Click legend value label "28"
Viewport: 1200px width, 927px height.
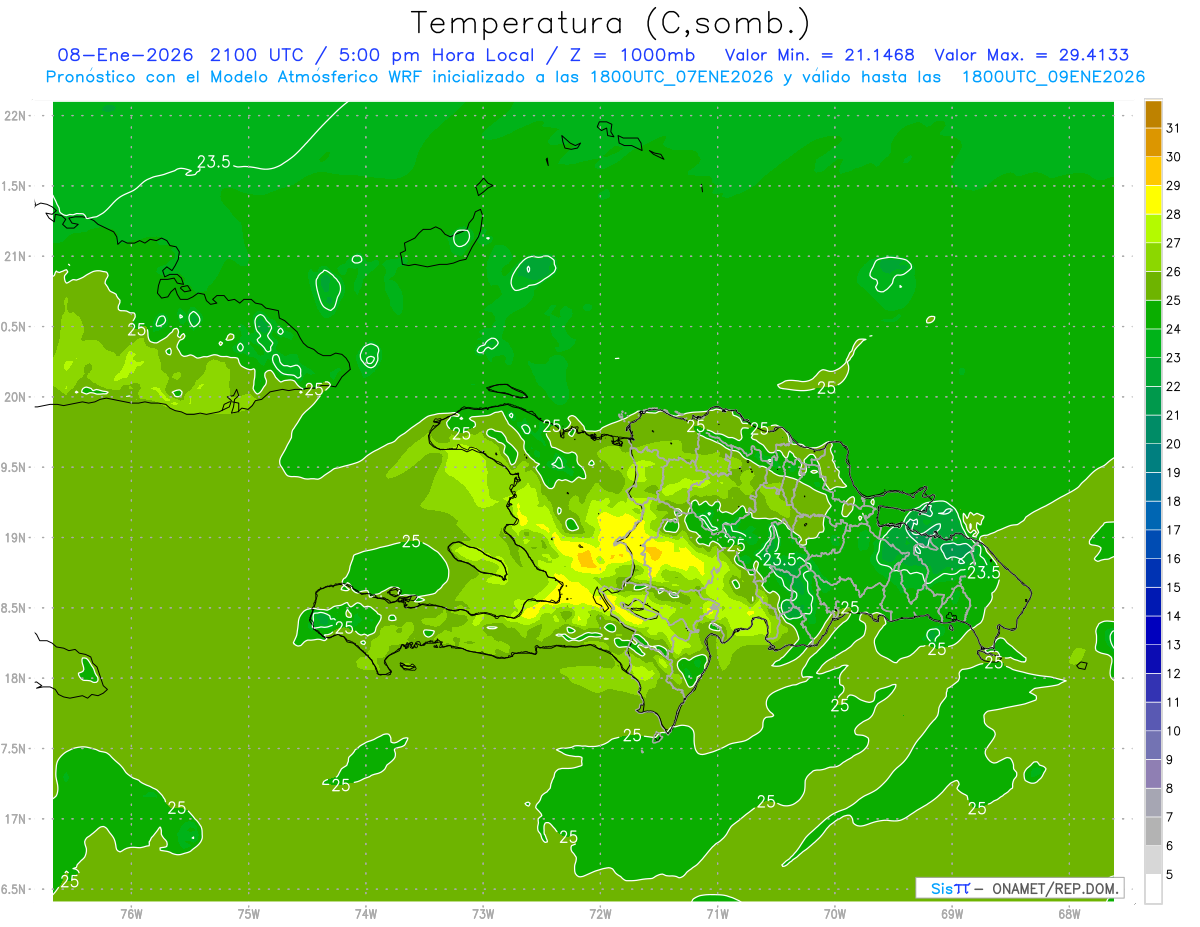1174,214
